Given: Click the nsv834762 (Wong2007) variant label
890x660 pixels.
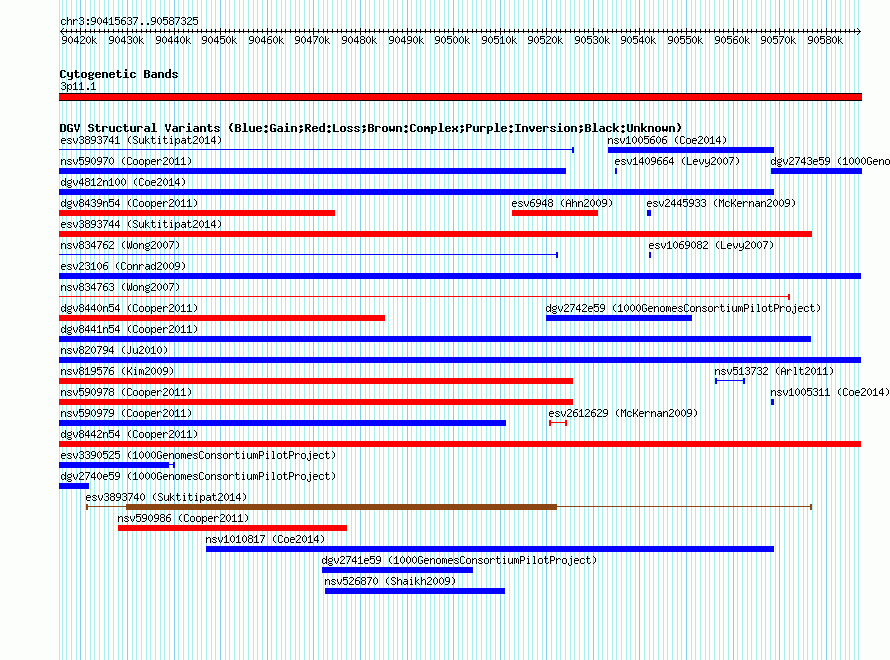Looking at the screenshot, I should pos(120,245).
